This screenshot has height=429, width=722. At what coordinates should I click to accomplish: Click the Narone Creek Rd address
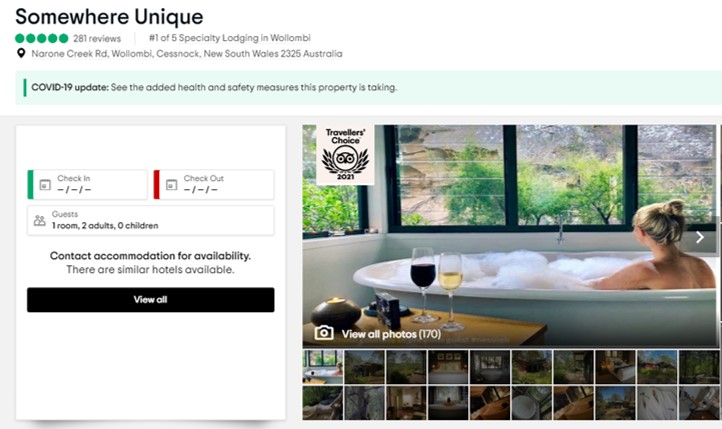pyautogui.click(x=186, y=54)
